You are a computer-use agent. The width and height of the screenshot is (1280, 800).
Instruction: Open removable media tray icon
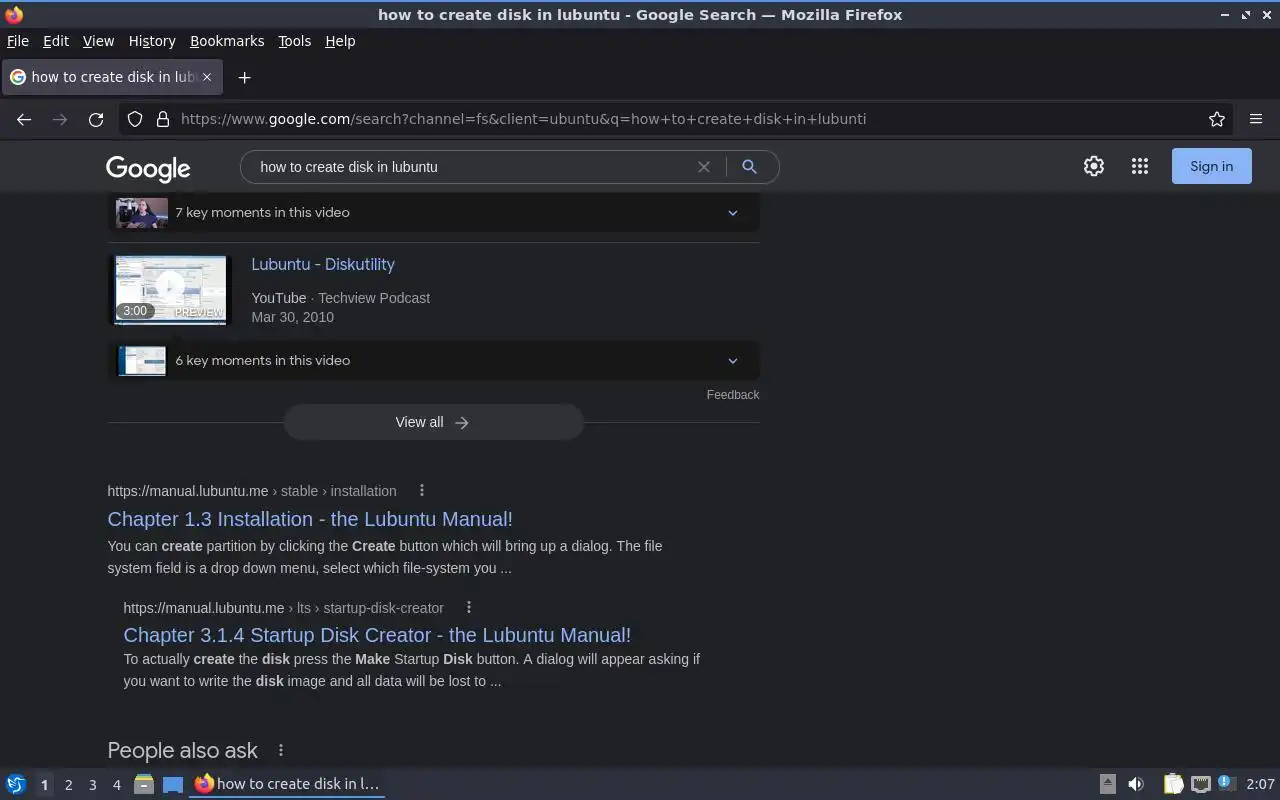coord(1108,784)
